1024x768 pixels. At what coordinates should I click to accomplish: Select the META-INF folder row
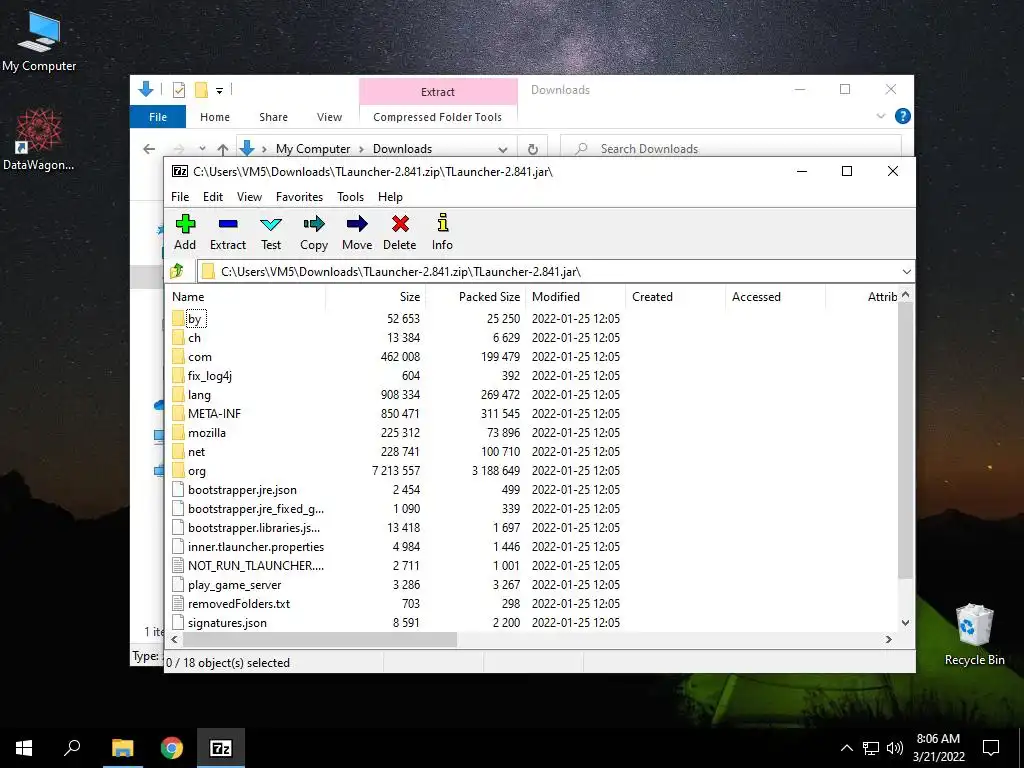[x=532, y=413]
